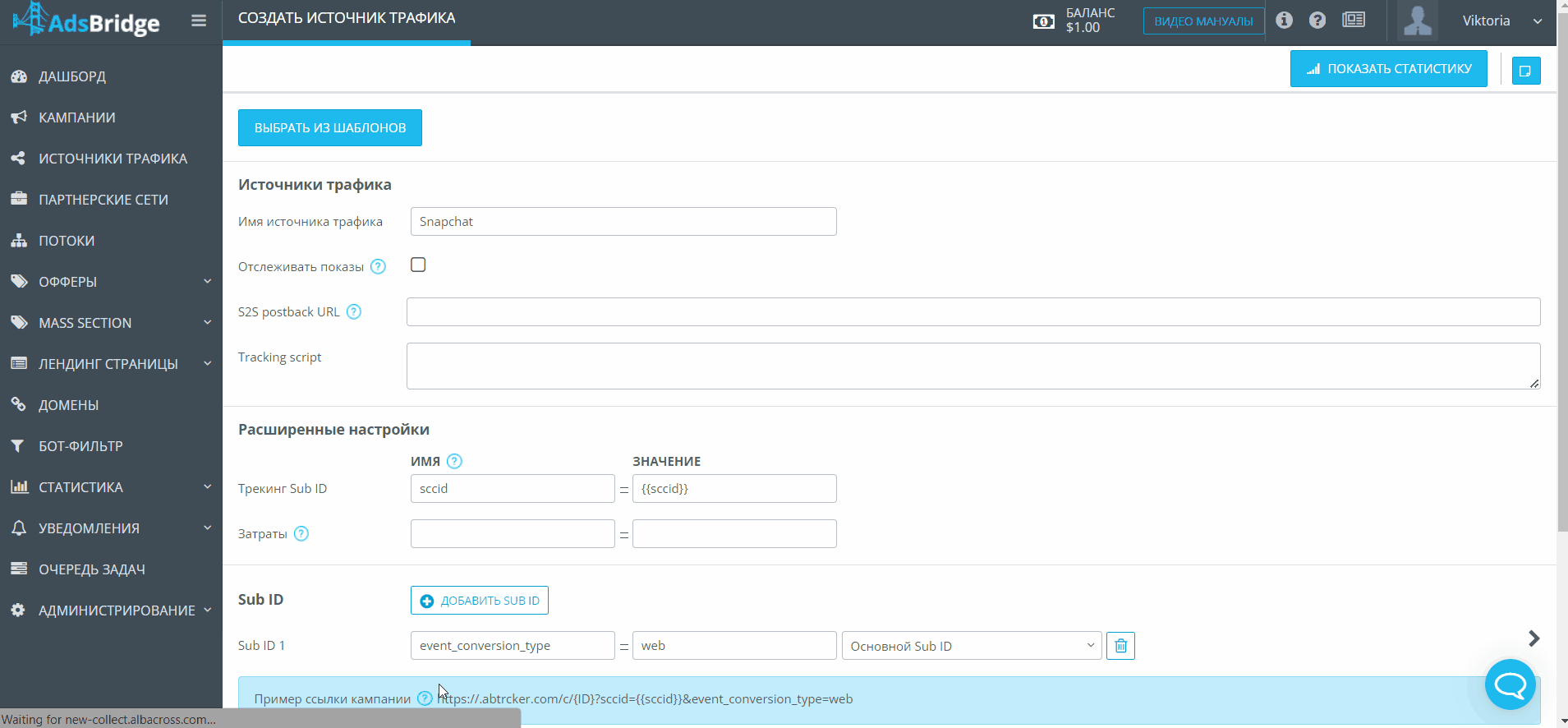
Task: Click the balance money icon
Action: [1043, 21]
